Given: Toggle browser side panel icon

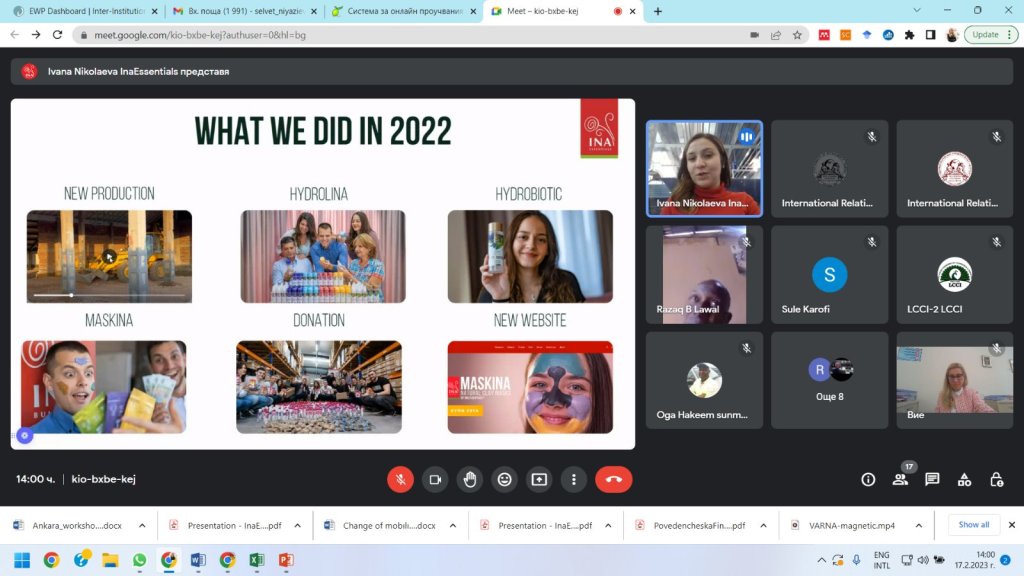Looking at the screenshot, I should [x=931, y=35].
